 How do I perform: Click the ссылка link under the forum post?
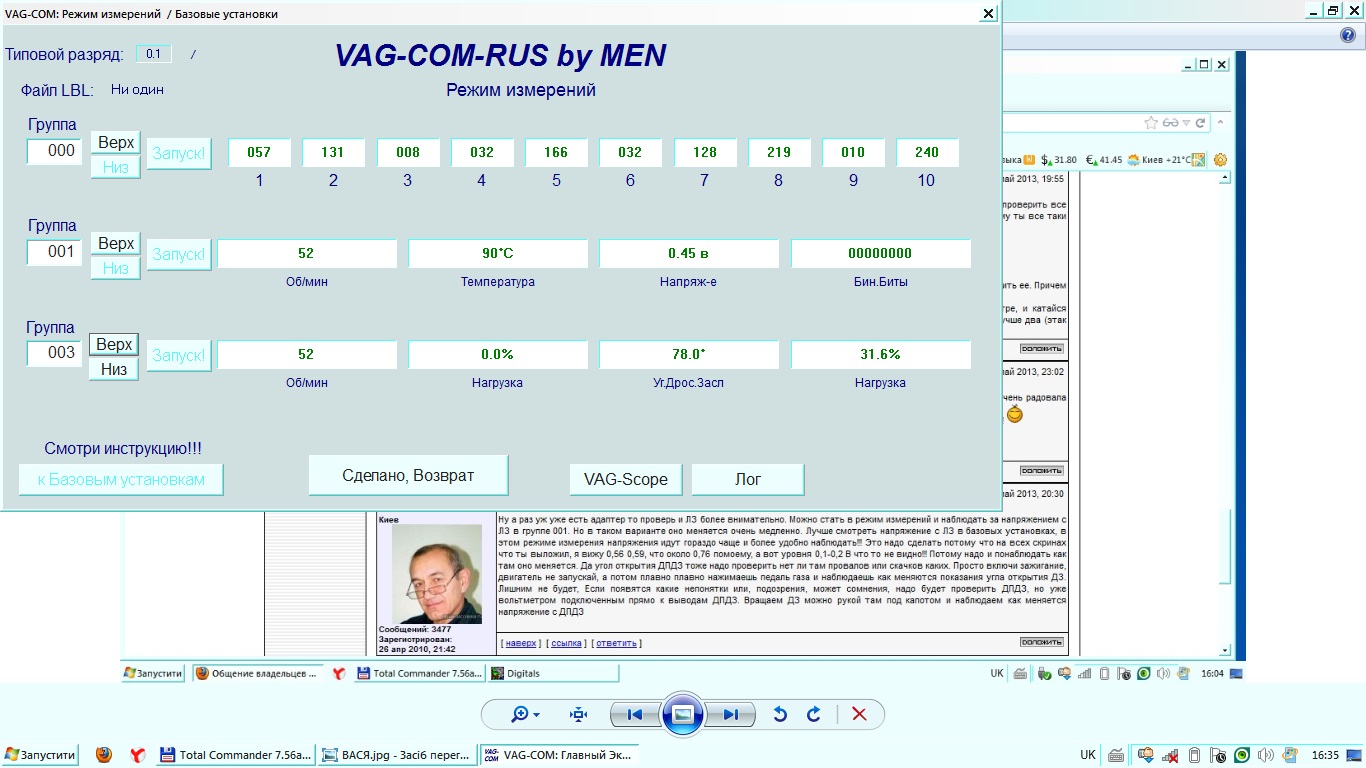pos(566,643)
